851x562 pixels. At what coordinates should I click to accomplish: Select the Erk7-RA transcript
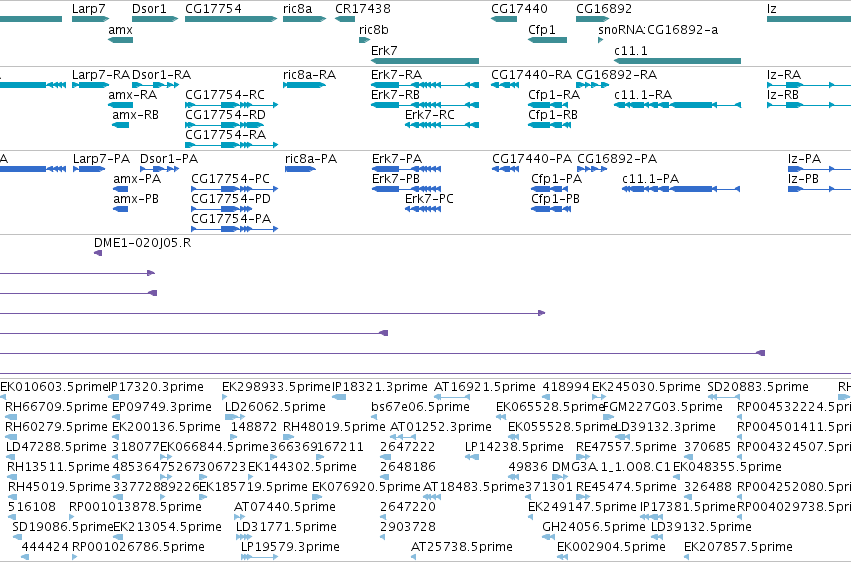[425, 85]
